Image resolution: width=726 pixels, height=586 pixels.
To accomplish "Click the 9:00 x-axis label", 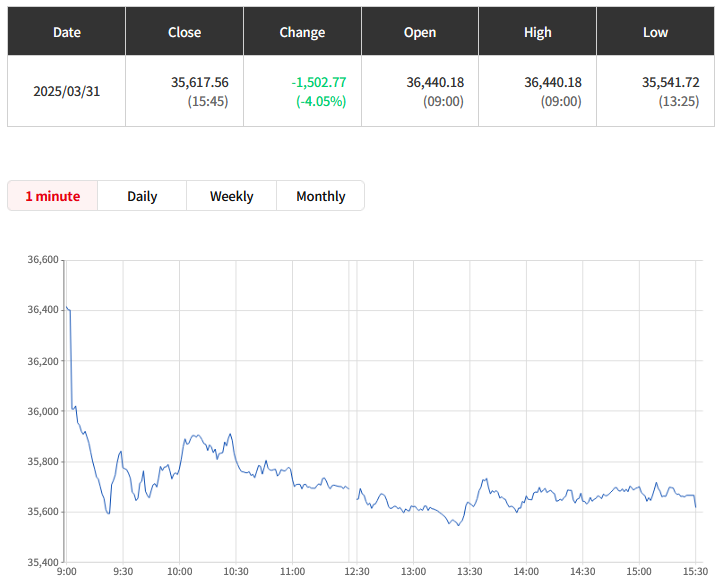I will click(x=67, y=572).
